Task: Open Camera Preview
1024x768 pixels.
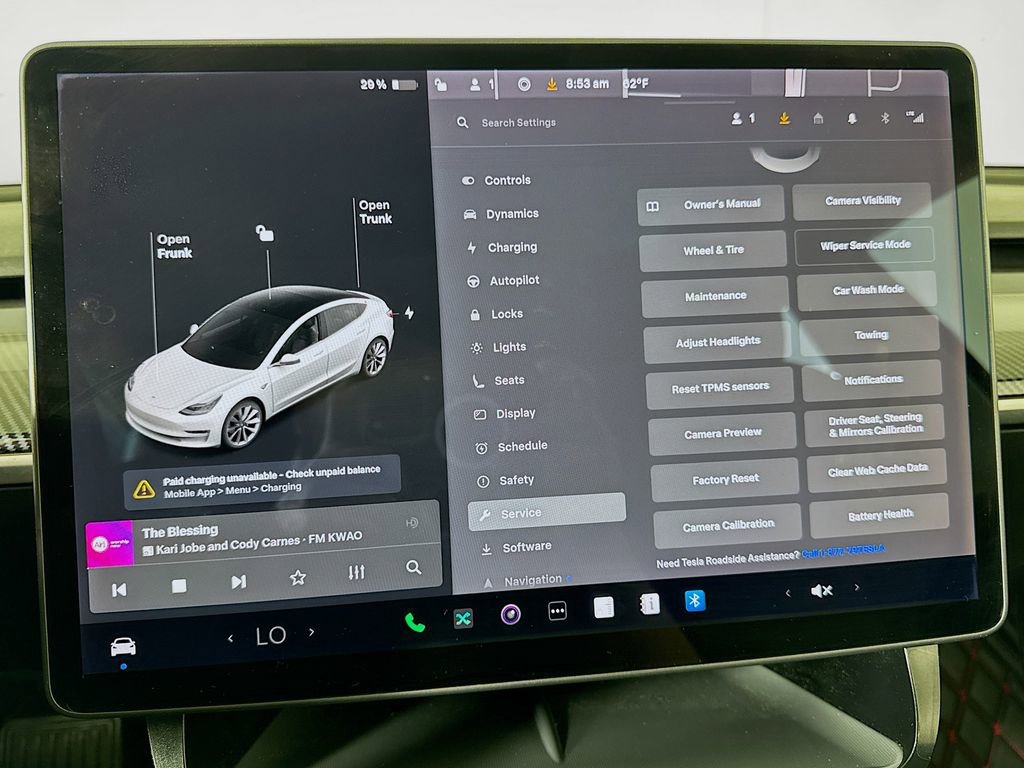Action: click(722, 434)
